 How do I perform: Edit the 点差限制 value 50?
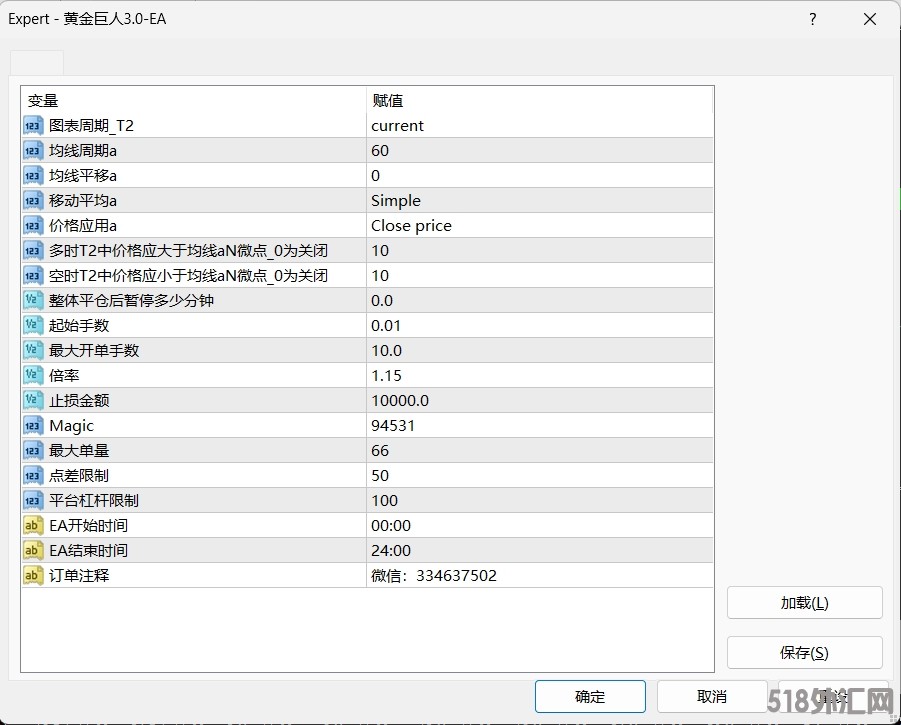[540, 476]
